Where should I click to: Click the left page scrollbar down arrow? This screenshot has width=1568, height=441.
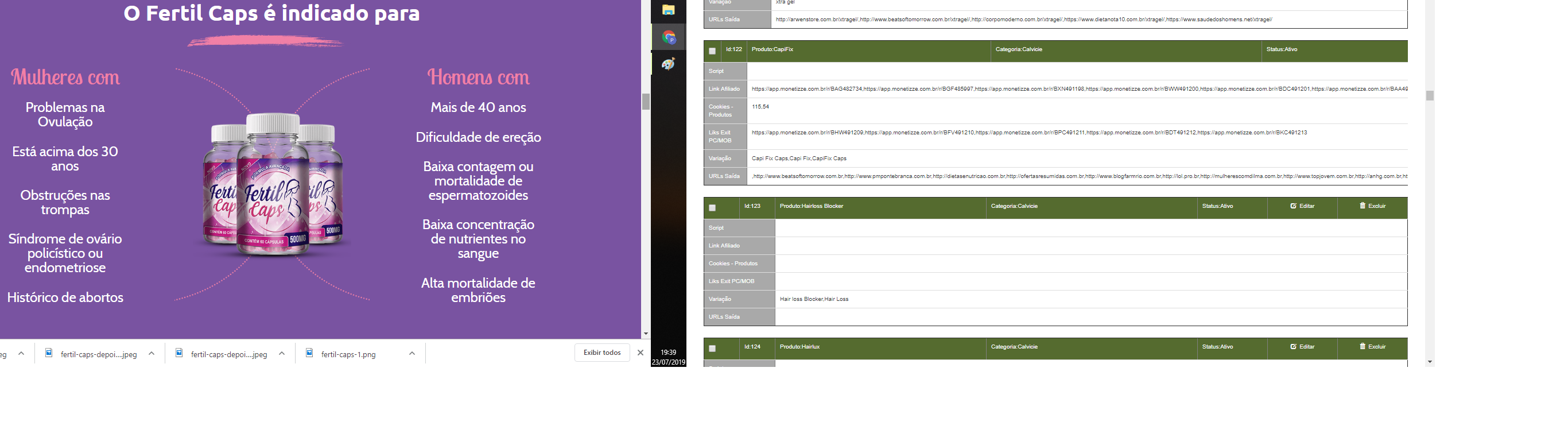646,334
